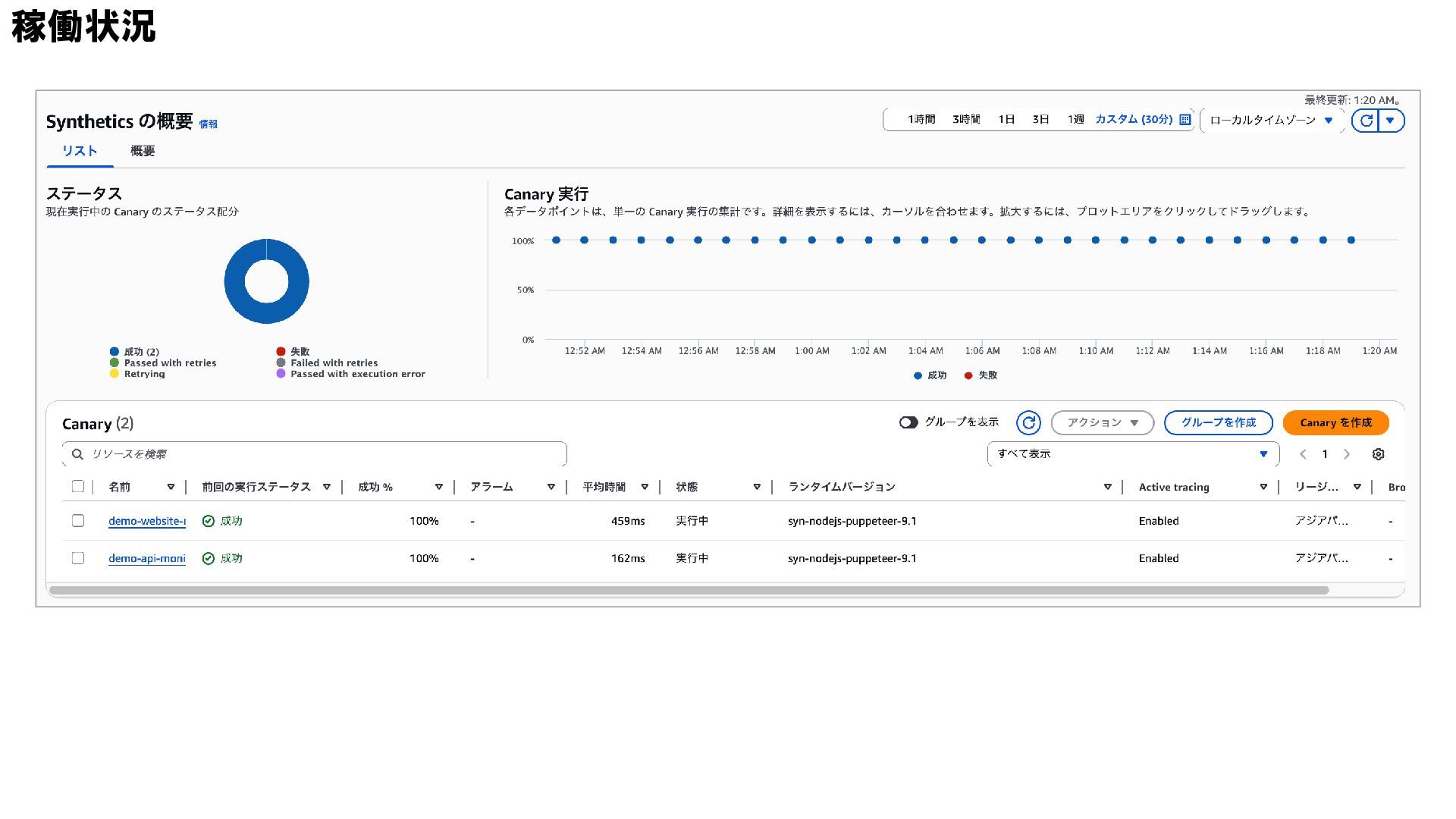Open the calendar icon for custom range
This screenshot has height=819, width=1456.
click(1185, 120)
